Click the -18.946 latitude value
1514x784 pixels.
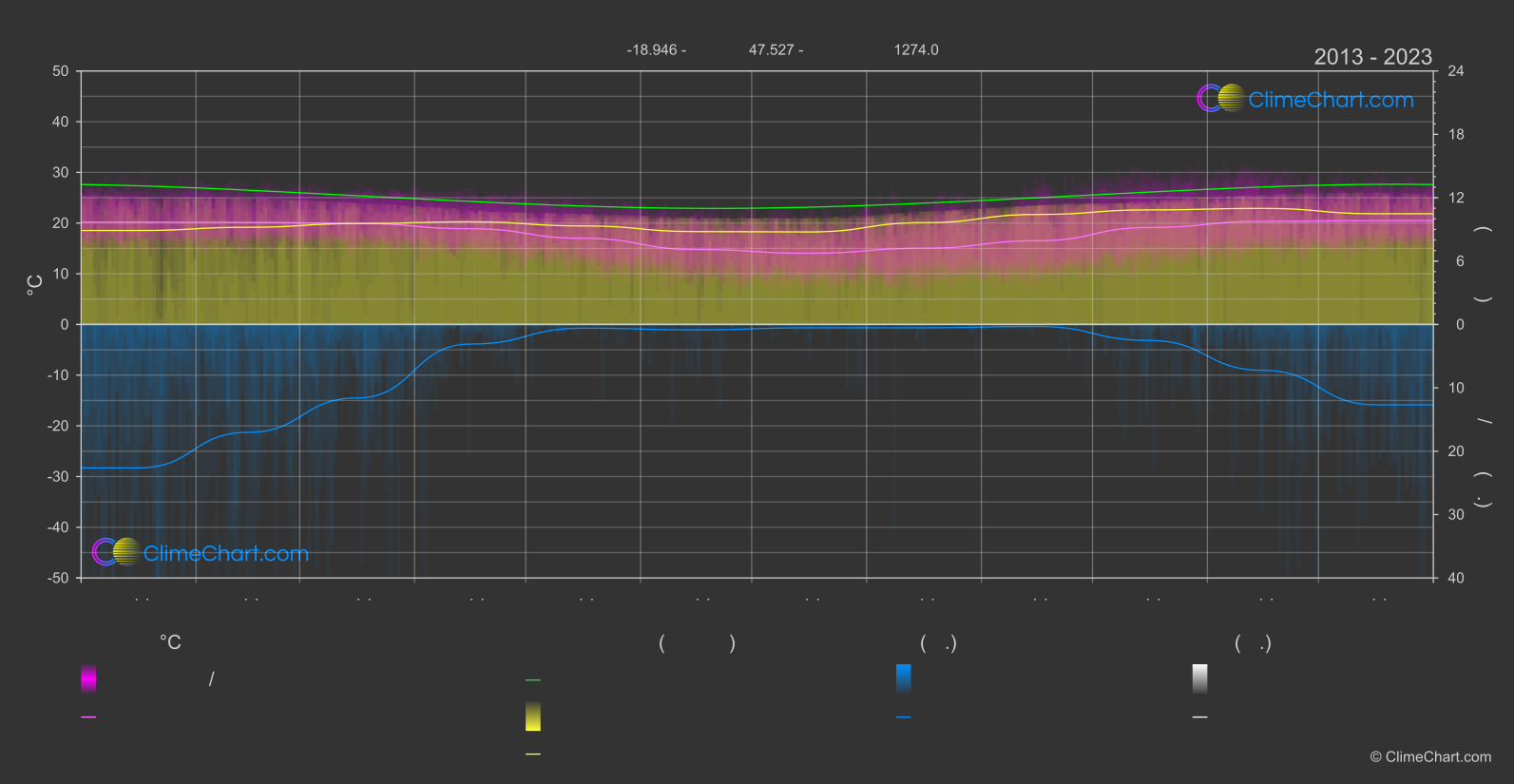(651, 49)
